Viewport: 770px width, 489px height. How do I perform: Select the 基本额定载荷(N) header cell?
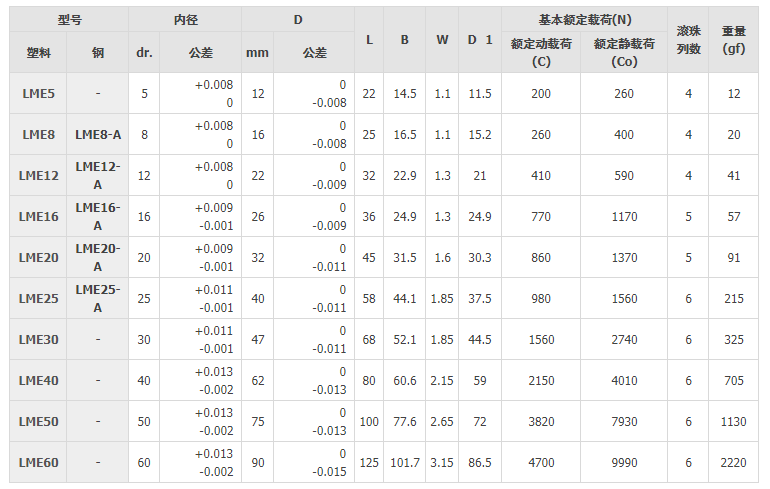pos(584,20)
